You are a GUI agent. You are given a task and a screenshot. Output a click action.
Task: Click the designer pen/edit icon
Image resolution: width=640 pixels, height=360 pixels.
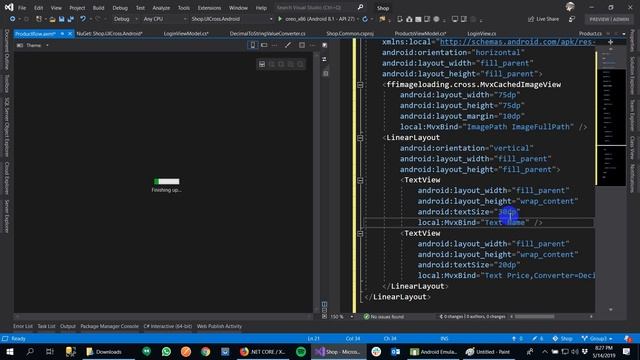288,45
